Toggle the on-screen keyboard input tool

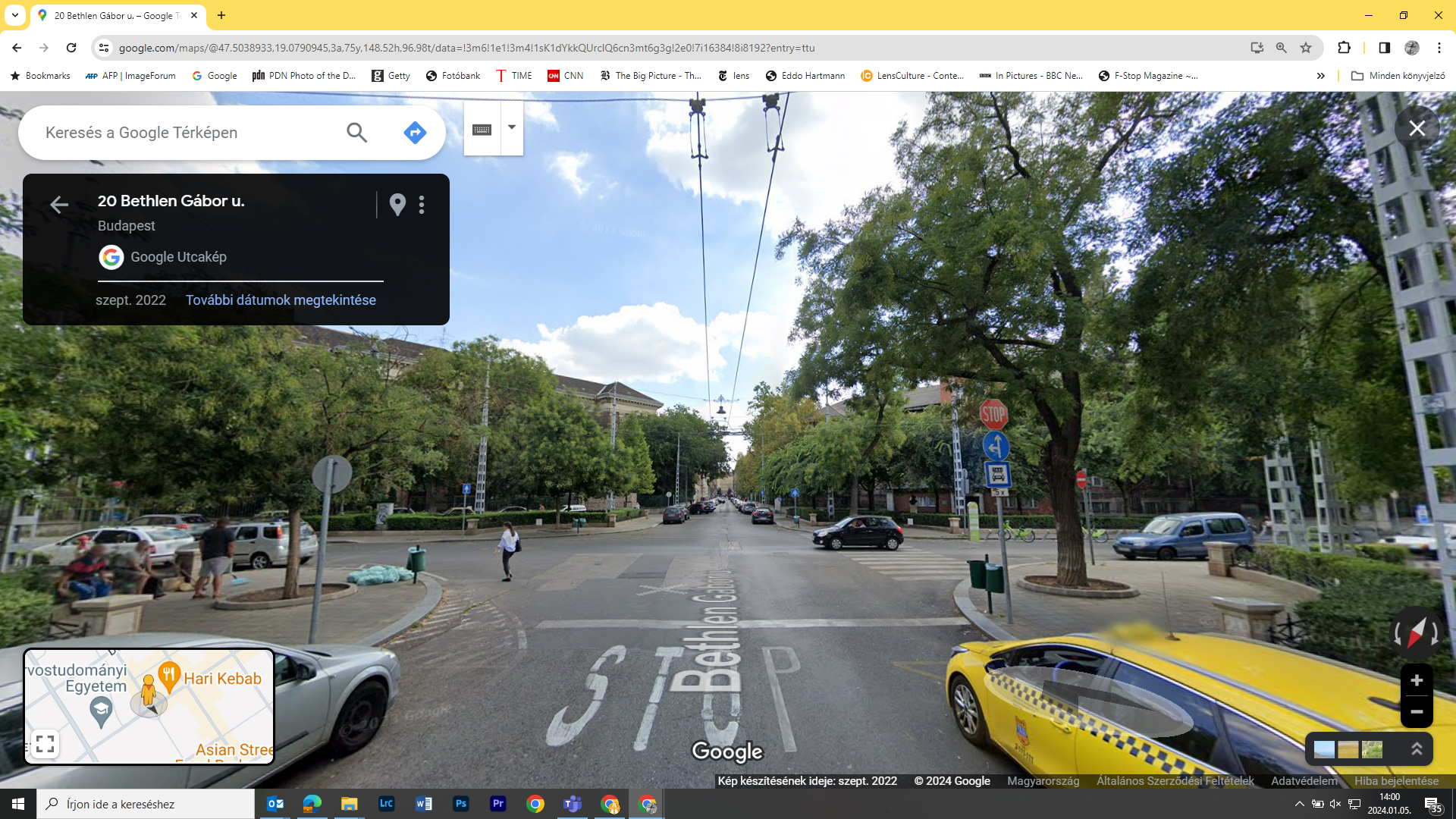[x=482, y=130]
